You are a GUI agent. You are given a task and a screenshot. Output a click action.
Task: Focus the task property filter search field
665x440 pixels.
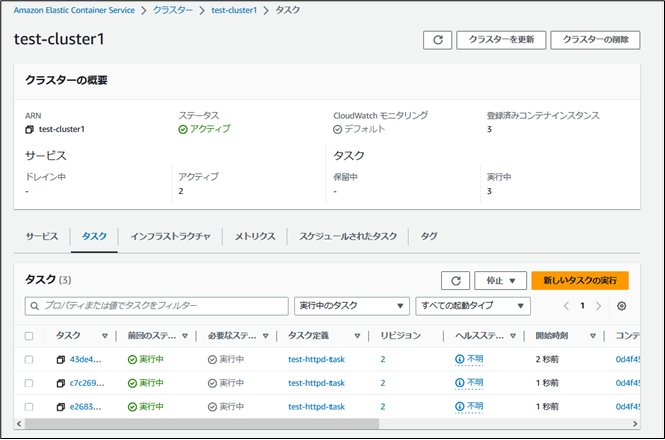pos(156,306)
